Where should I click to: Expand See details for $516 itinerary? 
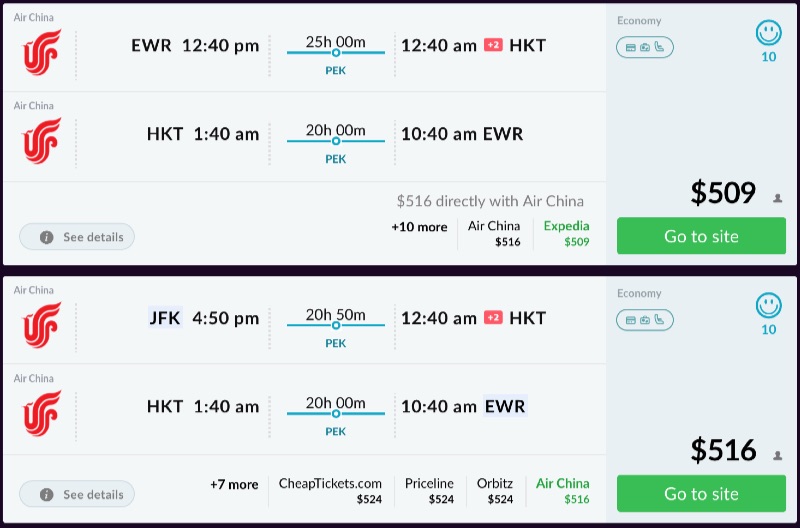pos(77,494)
